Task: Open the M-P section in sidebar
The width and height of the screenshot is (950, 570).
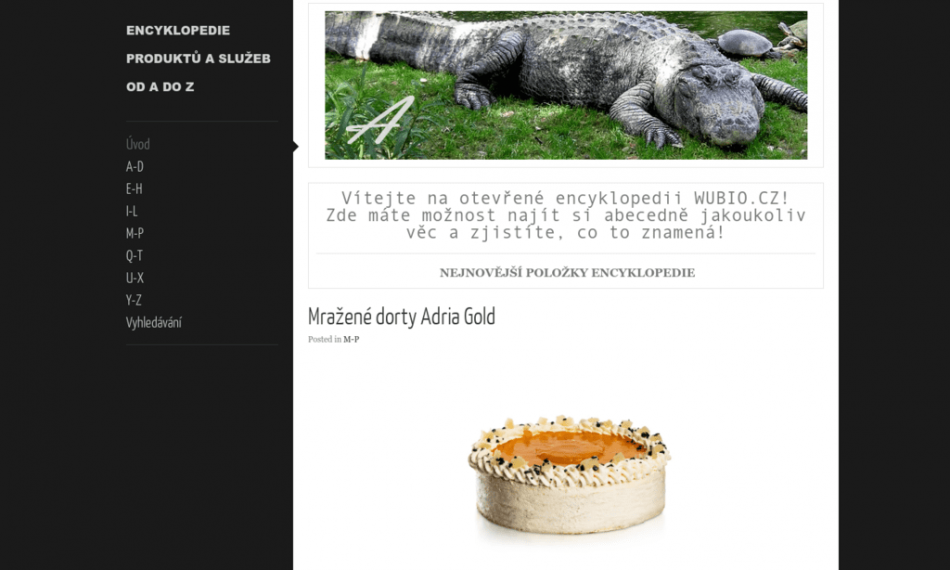Action: [135, 233]
